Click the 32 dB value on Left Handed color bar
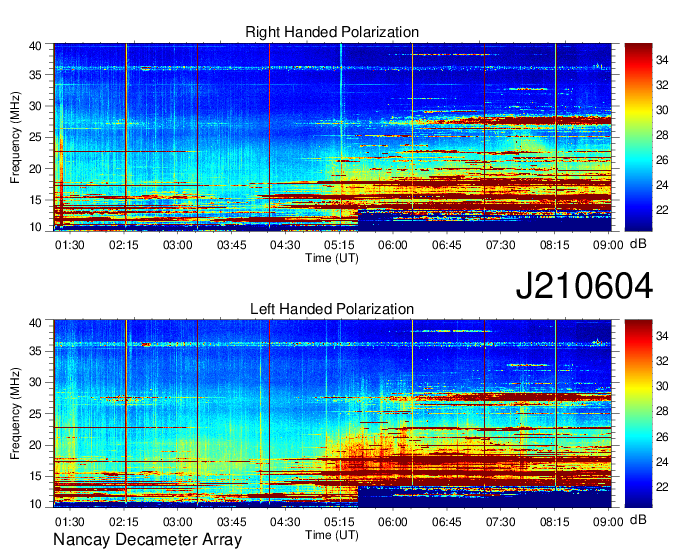Image resolution: width=680 pixels, height=552 pixels. click(x=662, y=361)
